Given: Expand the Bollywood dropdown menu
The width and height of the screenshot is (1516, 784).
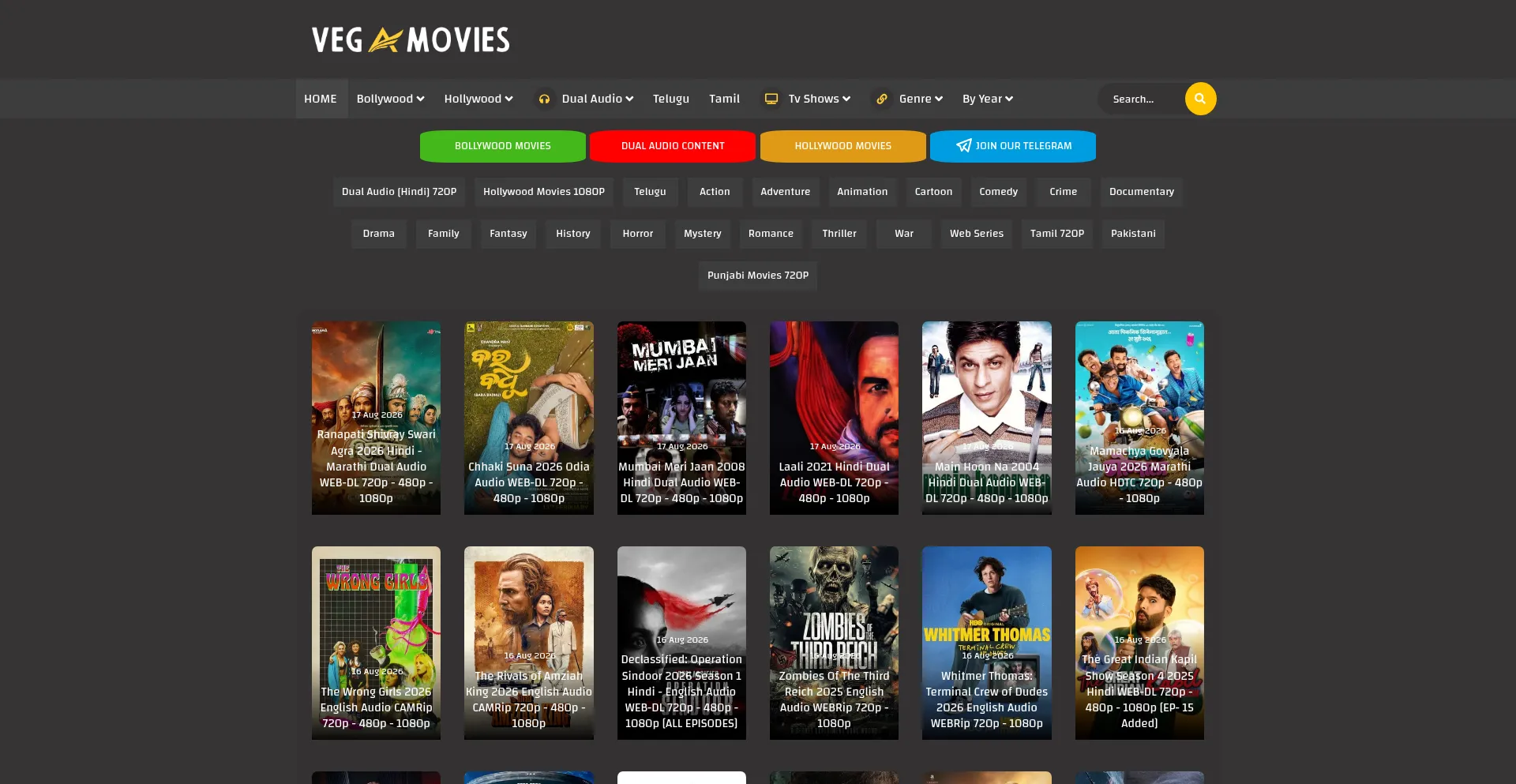Looking at the screenshot, I should [x=390, y=99].
